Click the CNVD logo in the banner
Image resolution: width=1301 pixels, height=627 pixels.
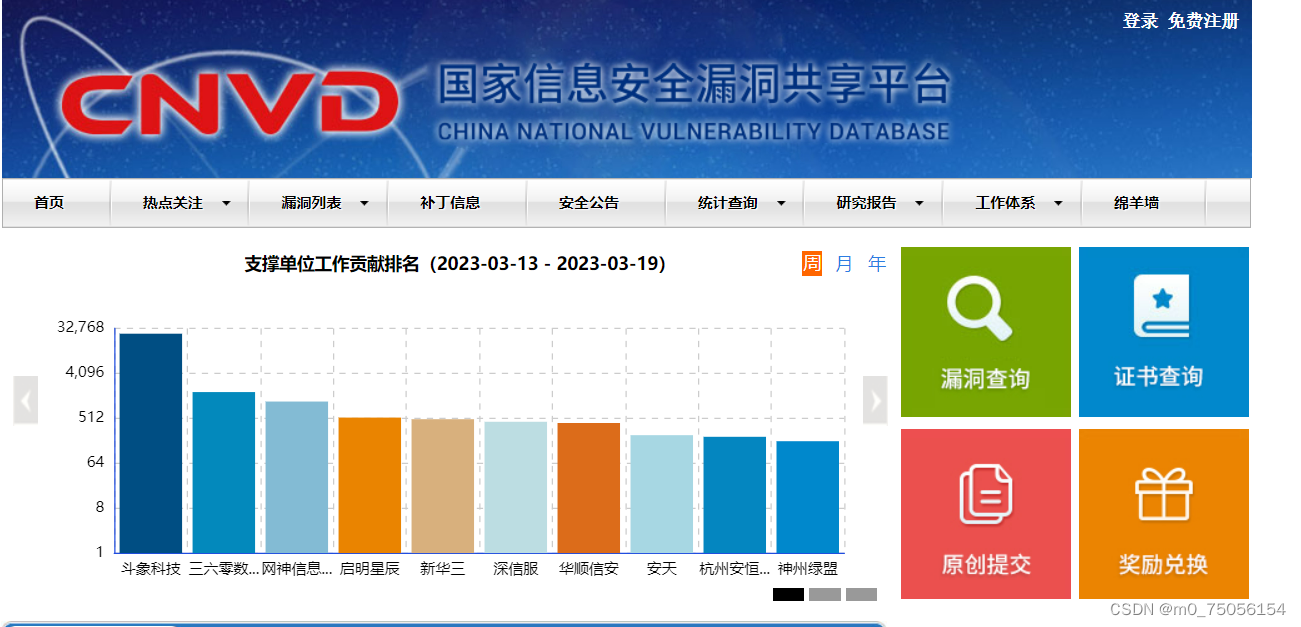click(x=229, y=103)
